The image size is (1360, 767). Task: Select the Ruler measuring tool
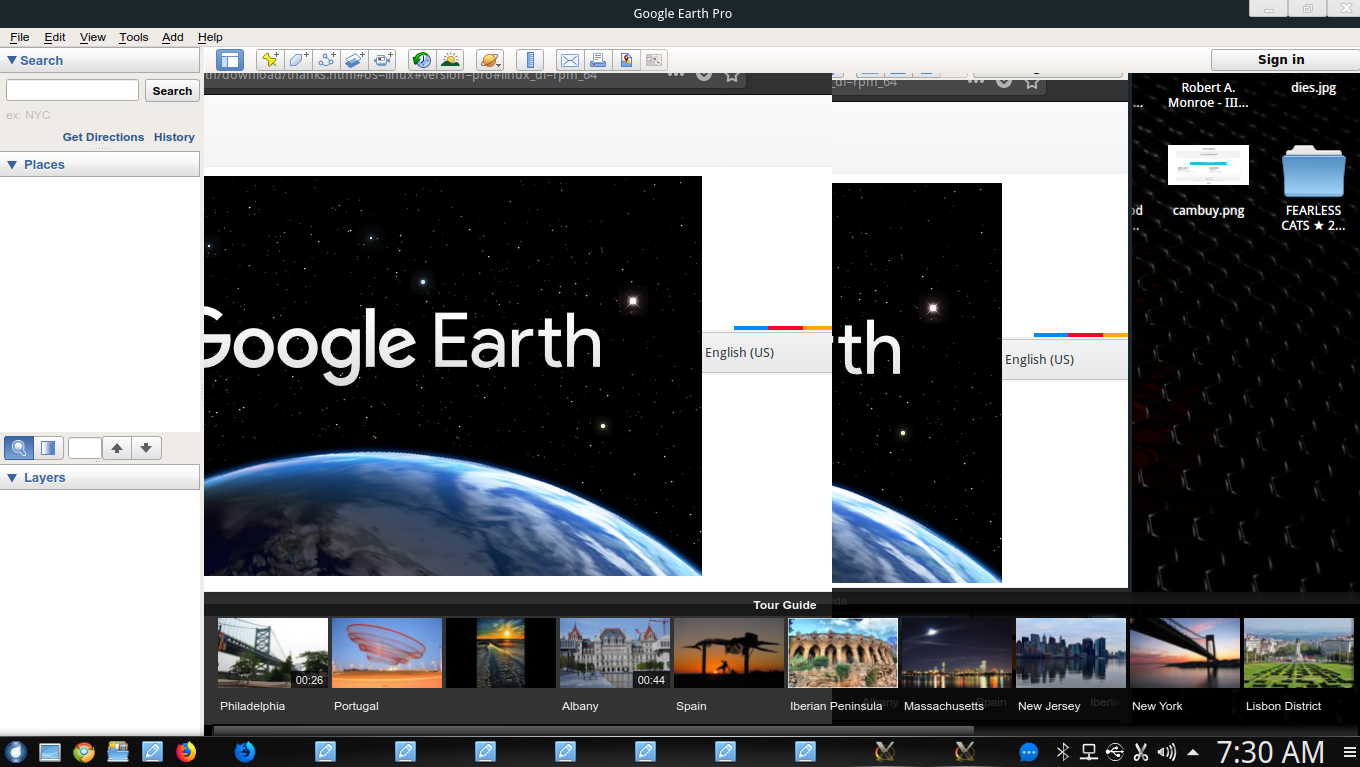530,60
